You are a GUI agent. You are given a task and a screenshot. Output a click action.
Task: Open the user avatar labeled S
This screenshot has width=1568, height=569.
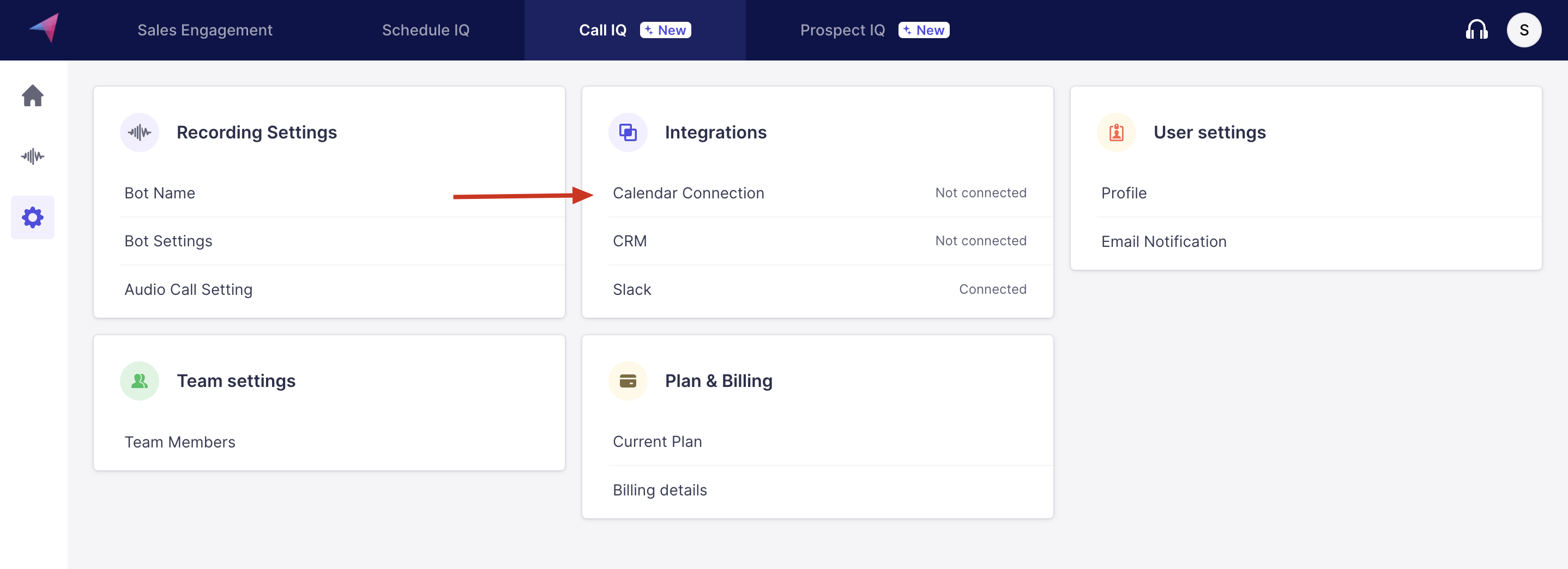click(1523, 30)
